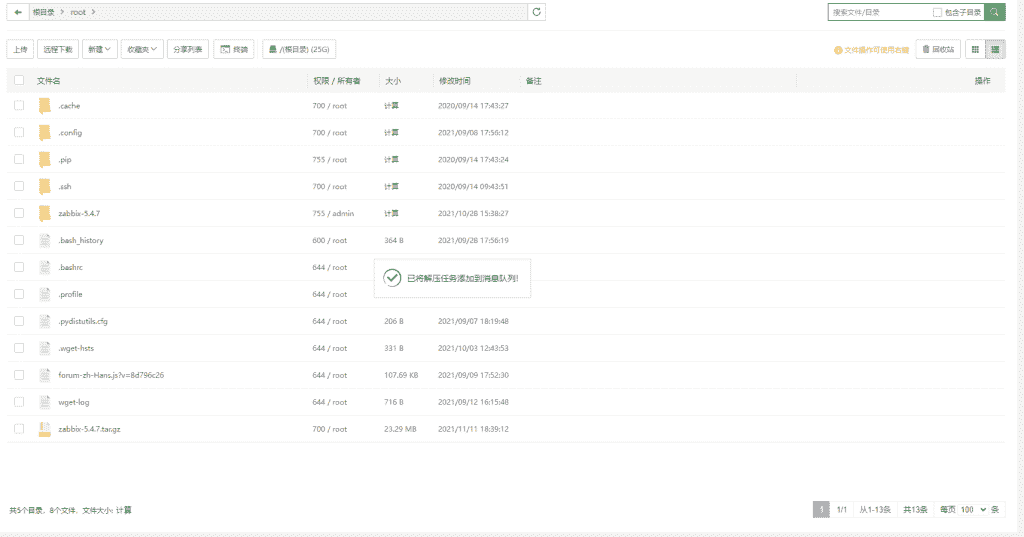Viewport: 1024px width, 537px height.
Task: Click the .pydistutils.cfg file icon
Action: coord(44,321)
